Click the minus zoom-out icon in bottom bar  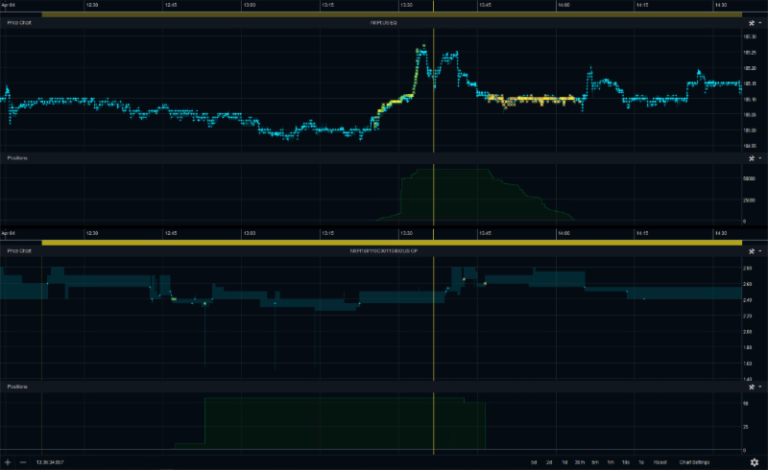23,462
